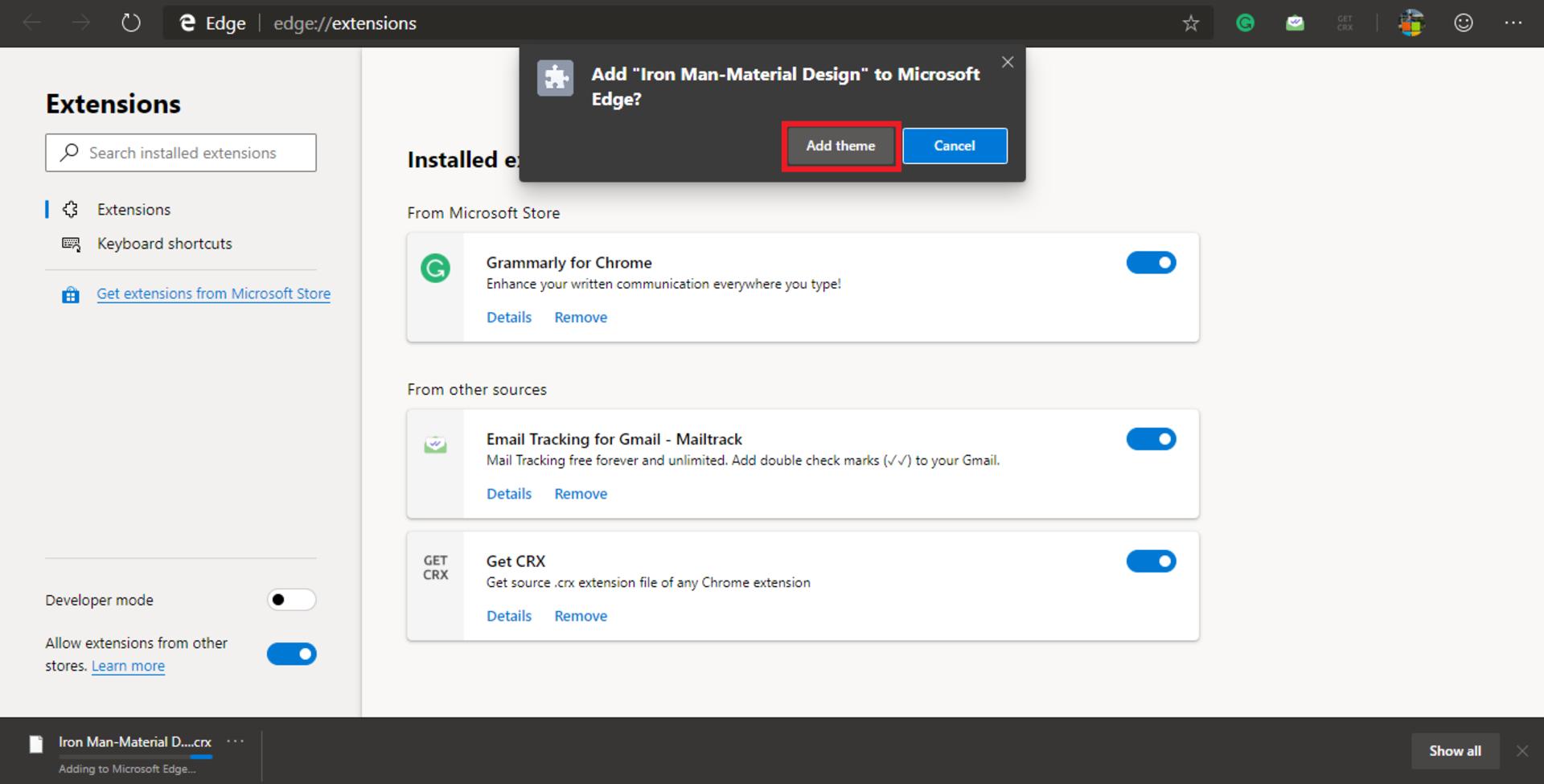Open download item options ellipsis menu

click(x=236, y=741)
